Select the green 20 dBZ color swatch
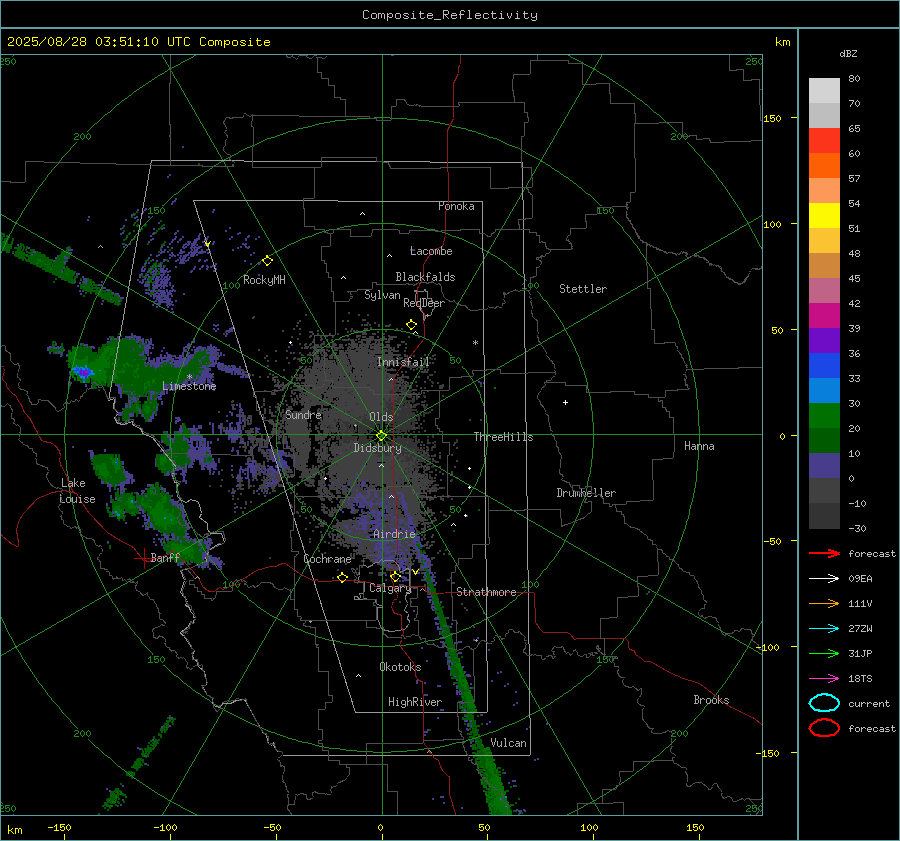 [824, 416]
